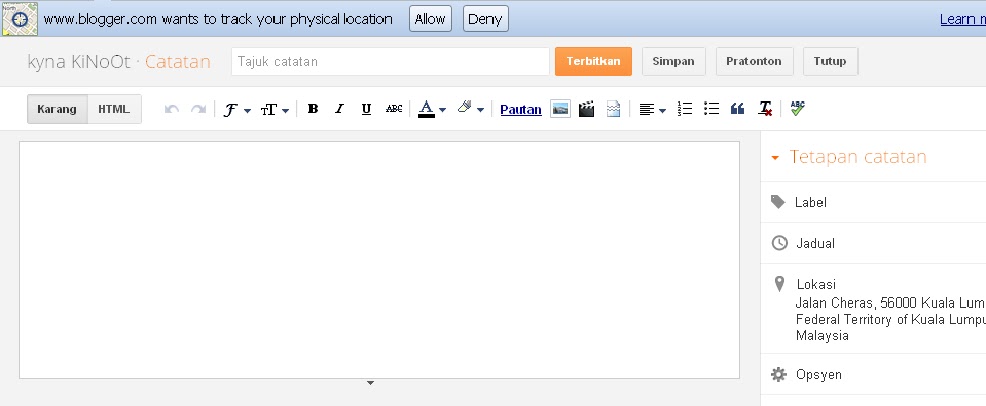Remove formatting from text
The height and width of the screenshot is (406, 986).
(x=765, y=109)
